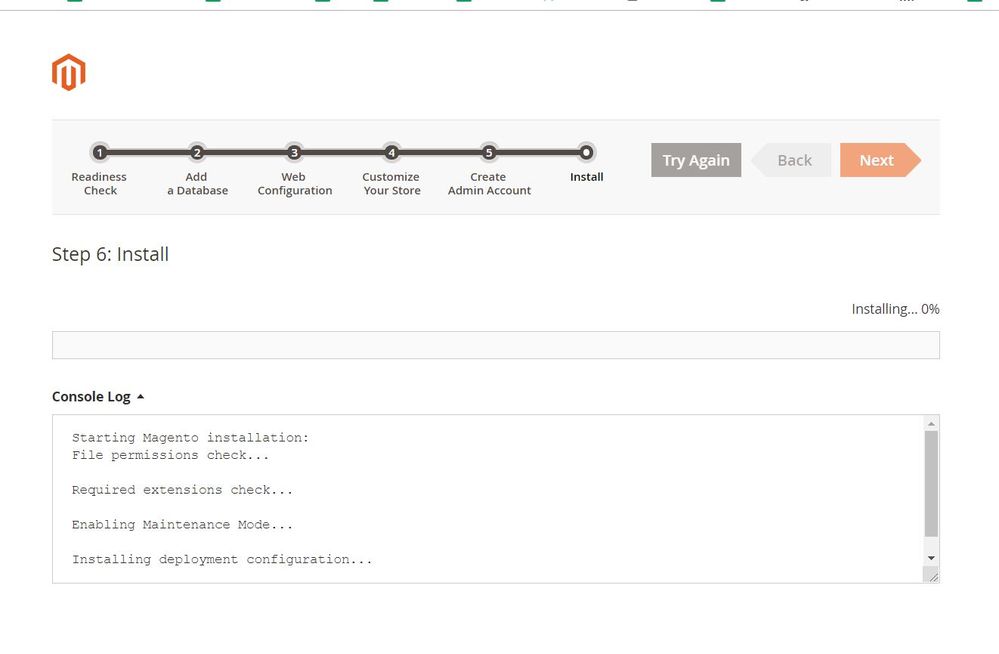This screenshot has height=654, width=999.
Task: Click console log scrollbar down arrow
Action: click(x=932, y=557)
